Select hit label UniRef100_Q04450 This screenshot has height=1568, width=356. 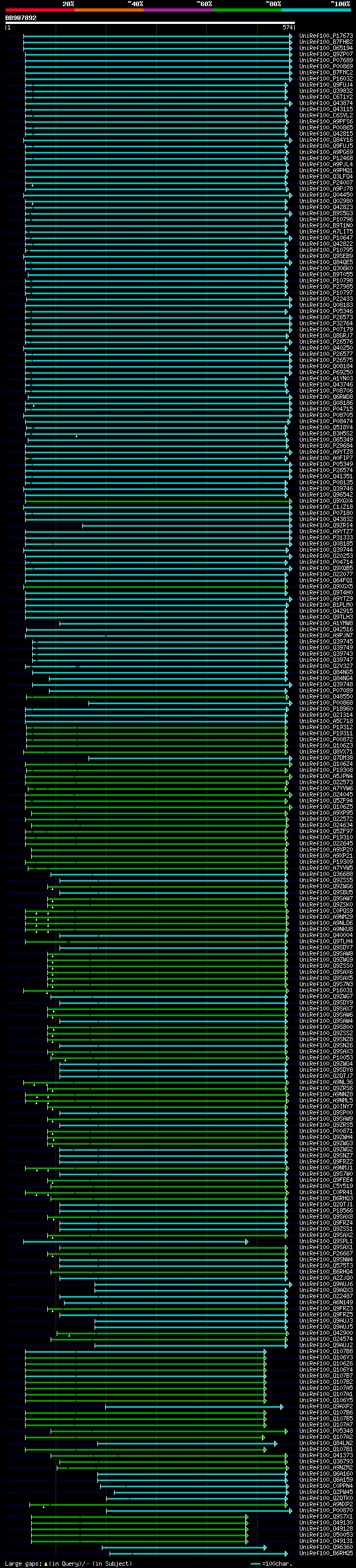point(326,195)
